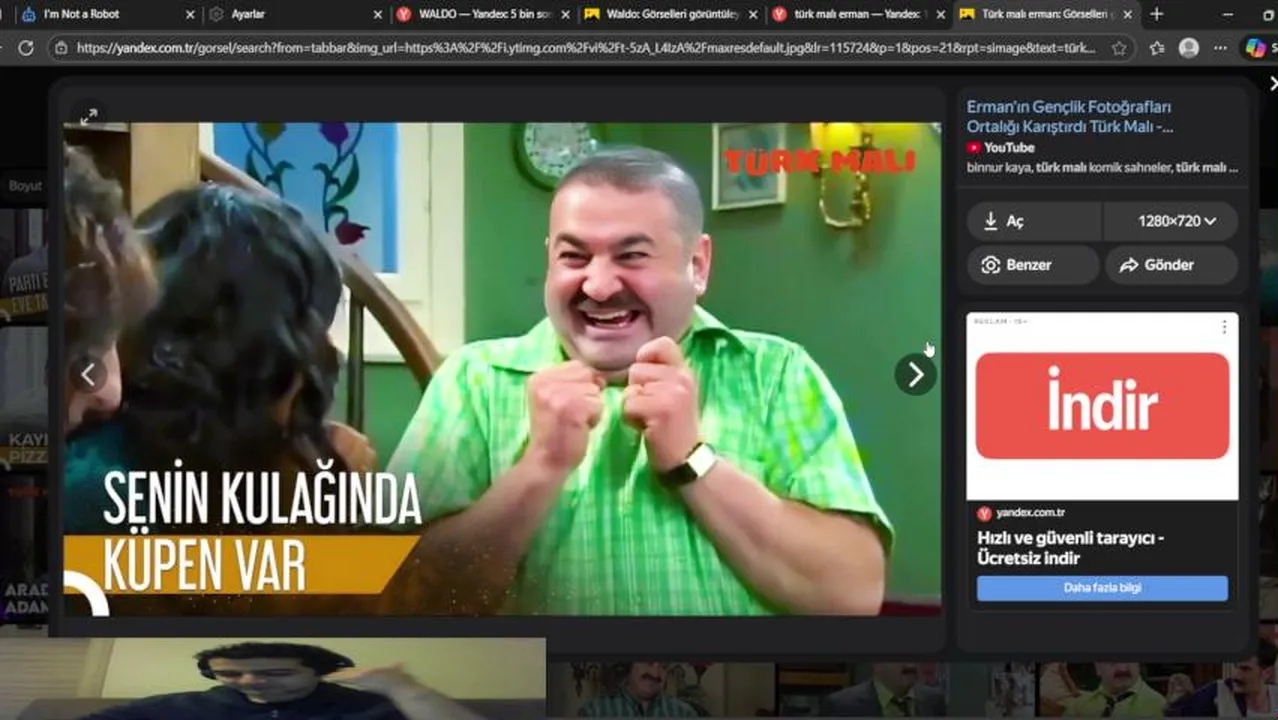The height and width of the screenshot is (720, 1278).
Task: Open the ad options three-dot menu
Action: (x=1224, y=327)
